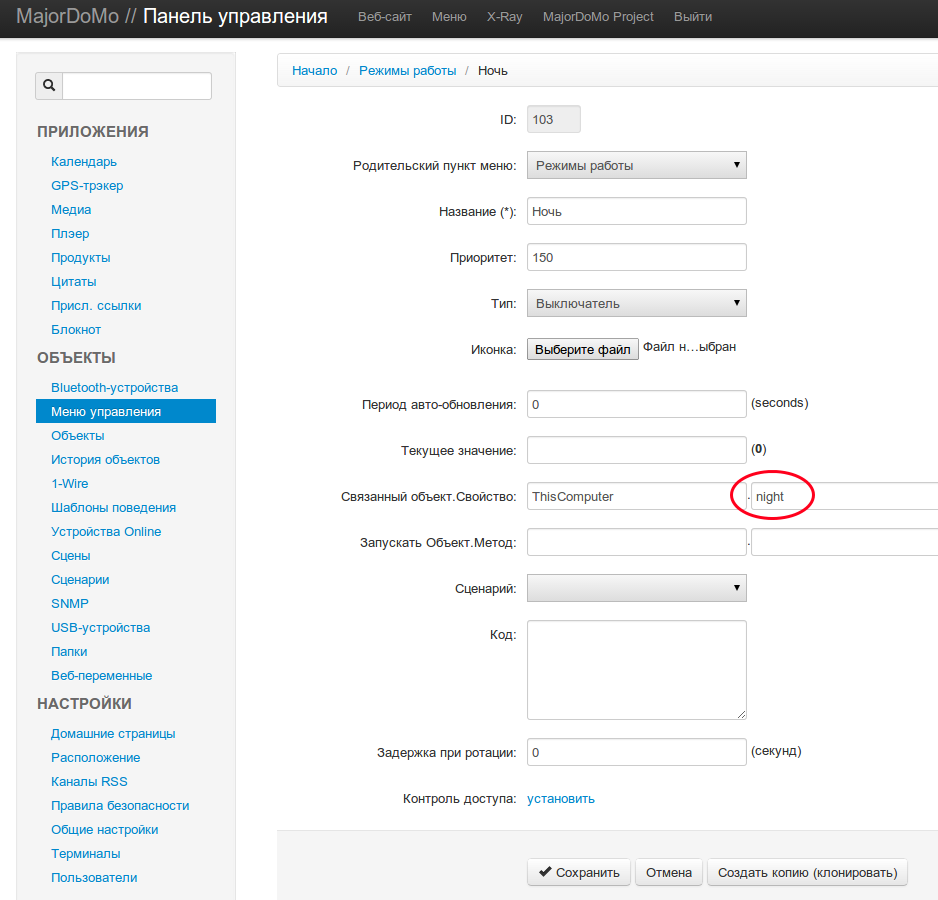Open Сценарии in the sidebar
The width and height of the screenshot is (938, 900).
(80, 579)
